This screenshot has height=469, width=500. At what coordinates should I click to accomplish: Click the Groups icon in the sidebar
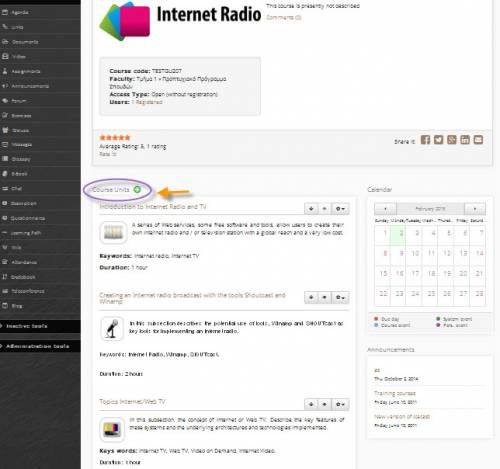[5, 130]
